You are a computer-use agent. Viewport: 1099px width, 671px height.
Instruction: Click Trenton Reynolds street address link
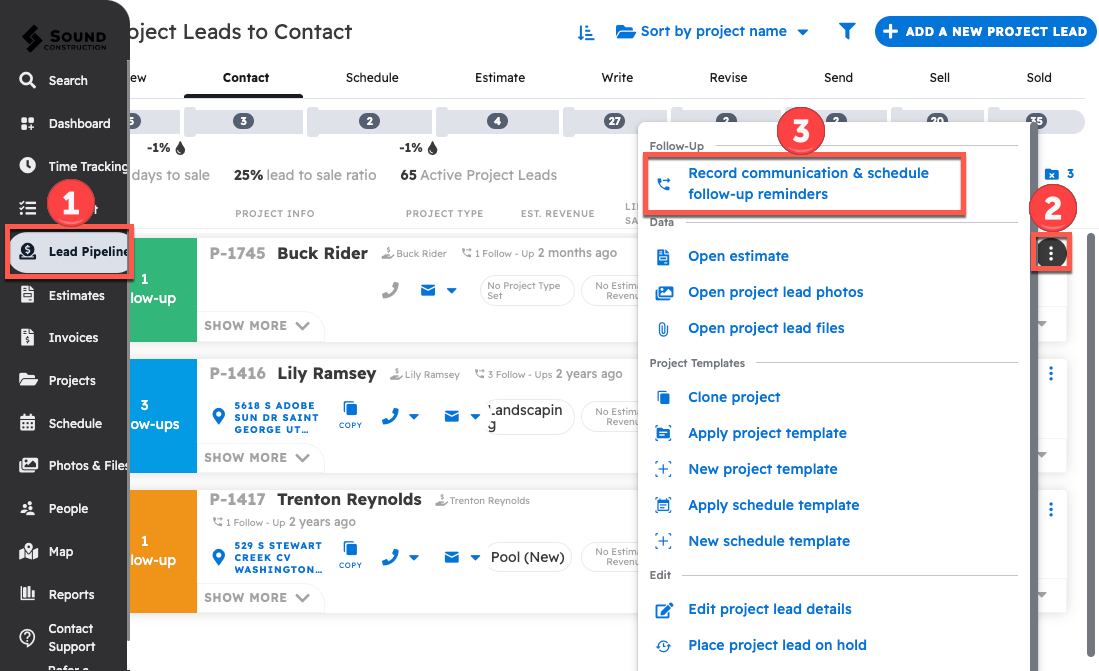[278, 558]
